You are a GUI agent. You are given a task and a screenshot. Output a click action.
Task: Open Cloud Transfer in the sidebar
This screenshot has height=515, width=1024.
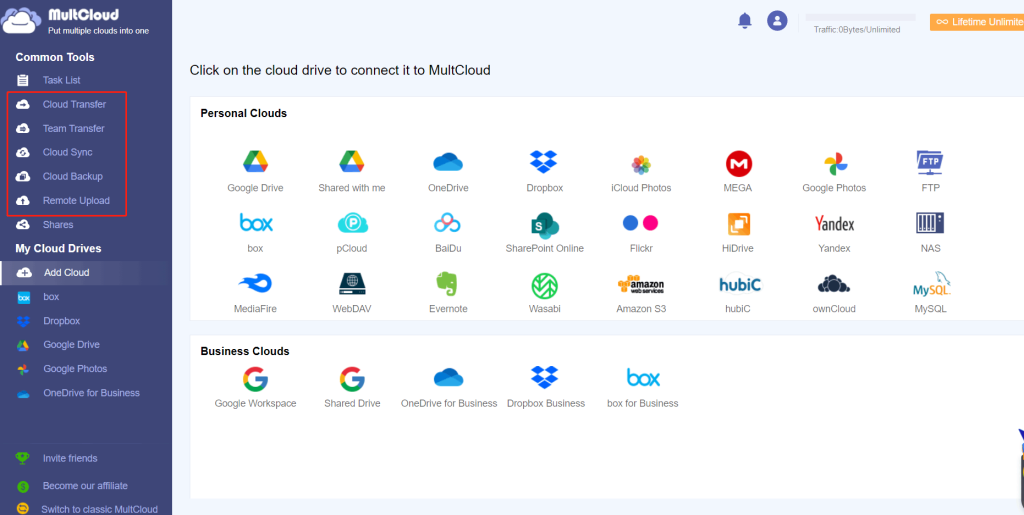pos(74,104)
